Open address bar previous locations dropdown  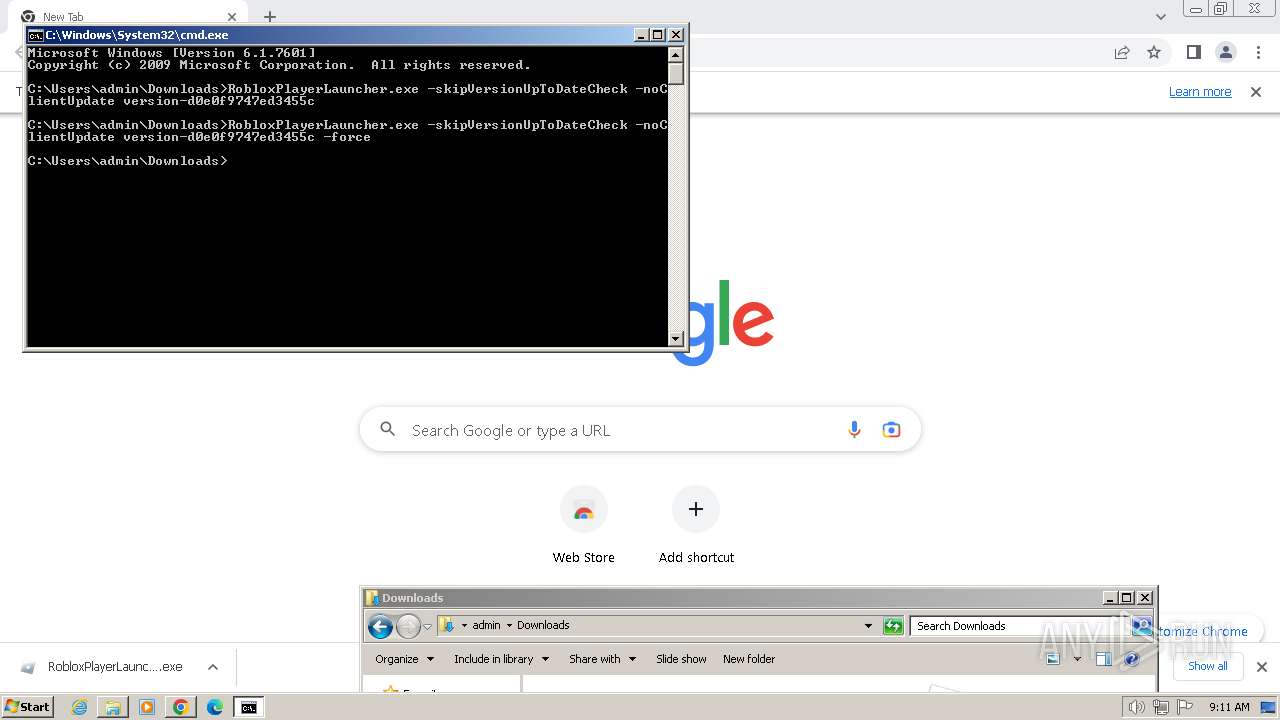tap(868, 626)
